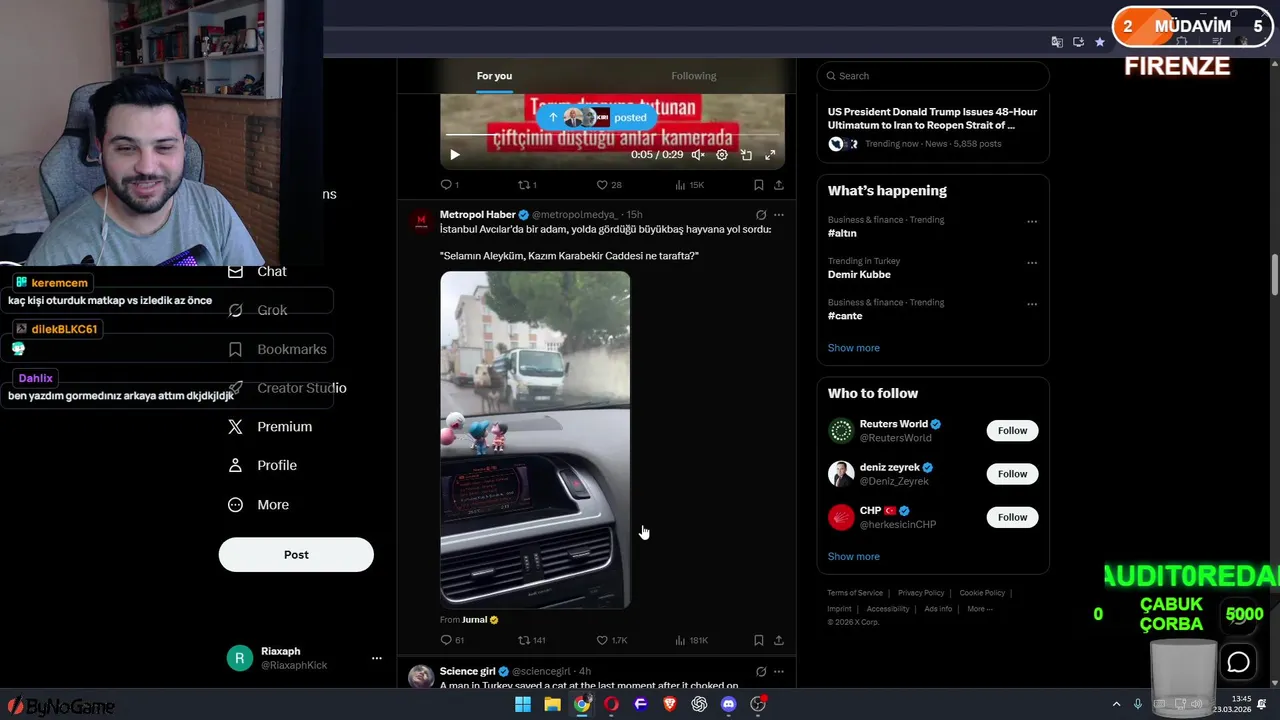Open Opera browser from taskbar
Viewport: 1280px width, 720px height.
coord(611,704)
